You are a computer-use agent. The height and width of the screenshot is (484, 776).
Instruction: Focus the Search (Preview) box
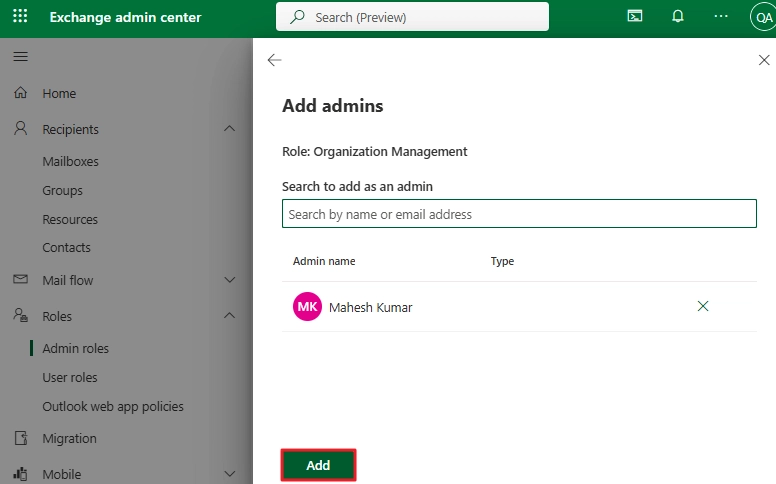pos(412,16)
